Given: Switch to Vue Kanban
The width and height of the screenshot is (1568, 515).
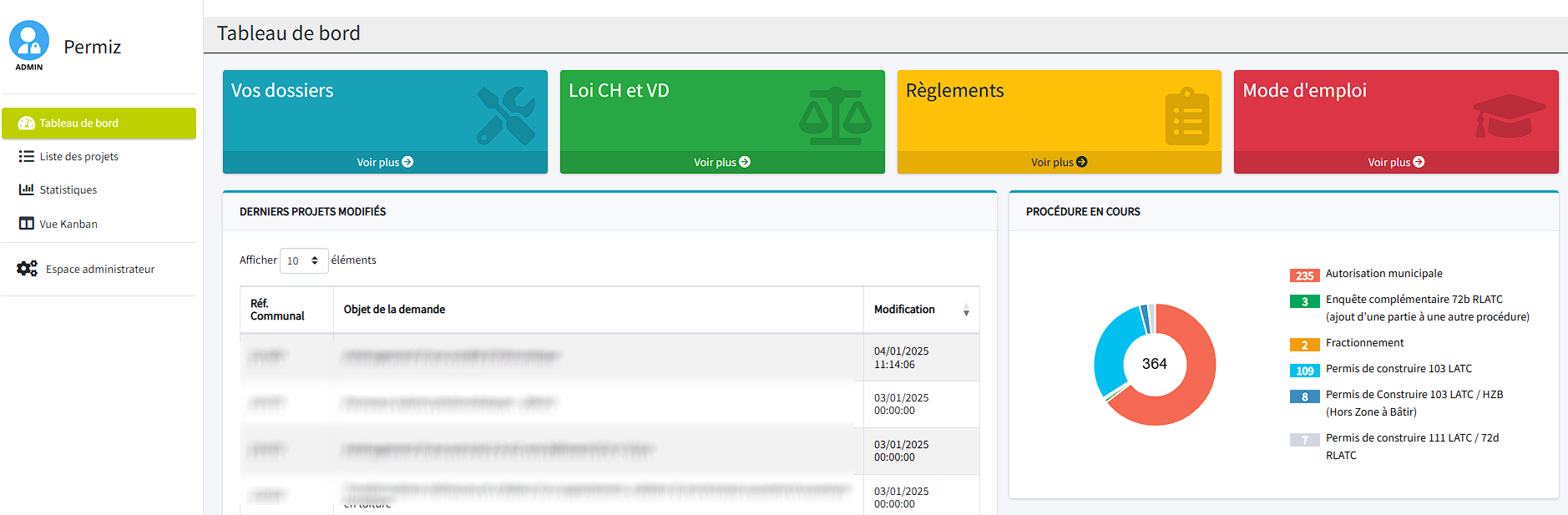Looking at the screenshot, I should [99, 224].
